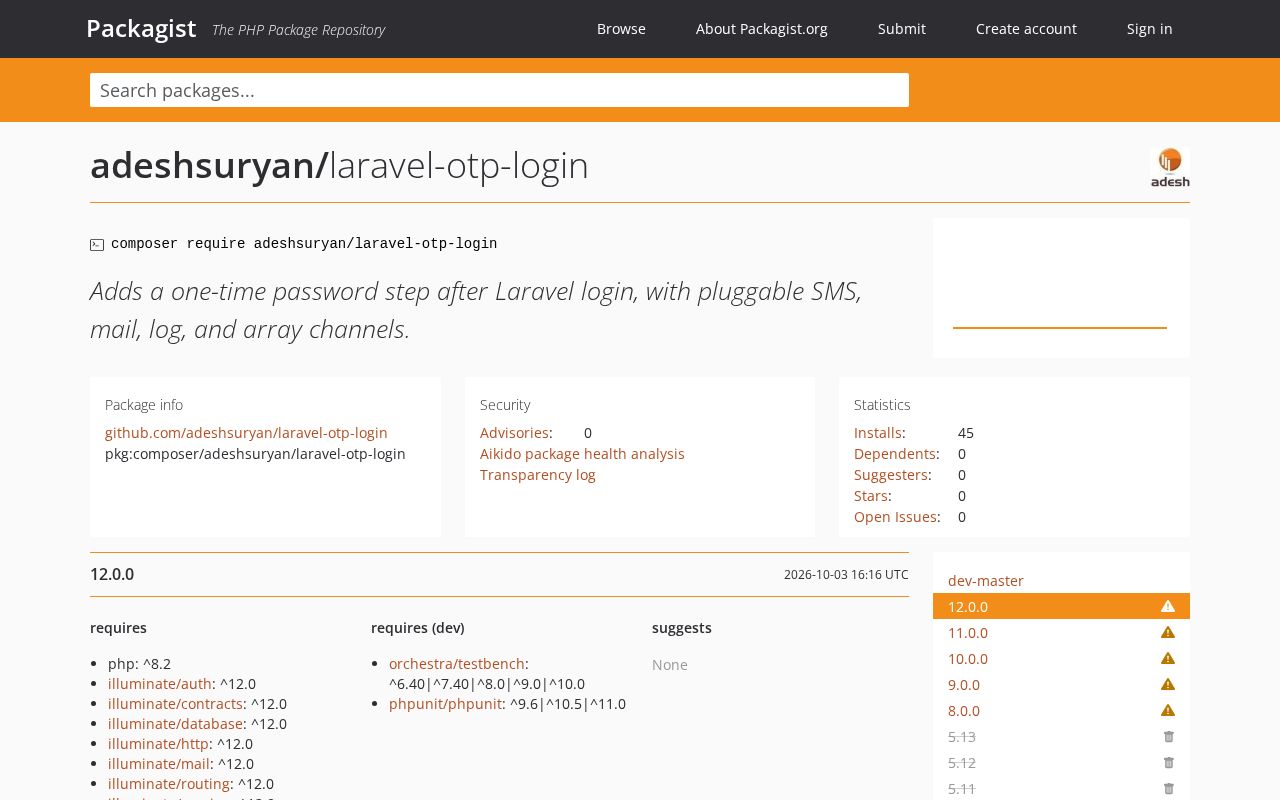
Task: Click warning icon on version 11.0.0
Action: click(1168, 633)
